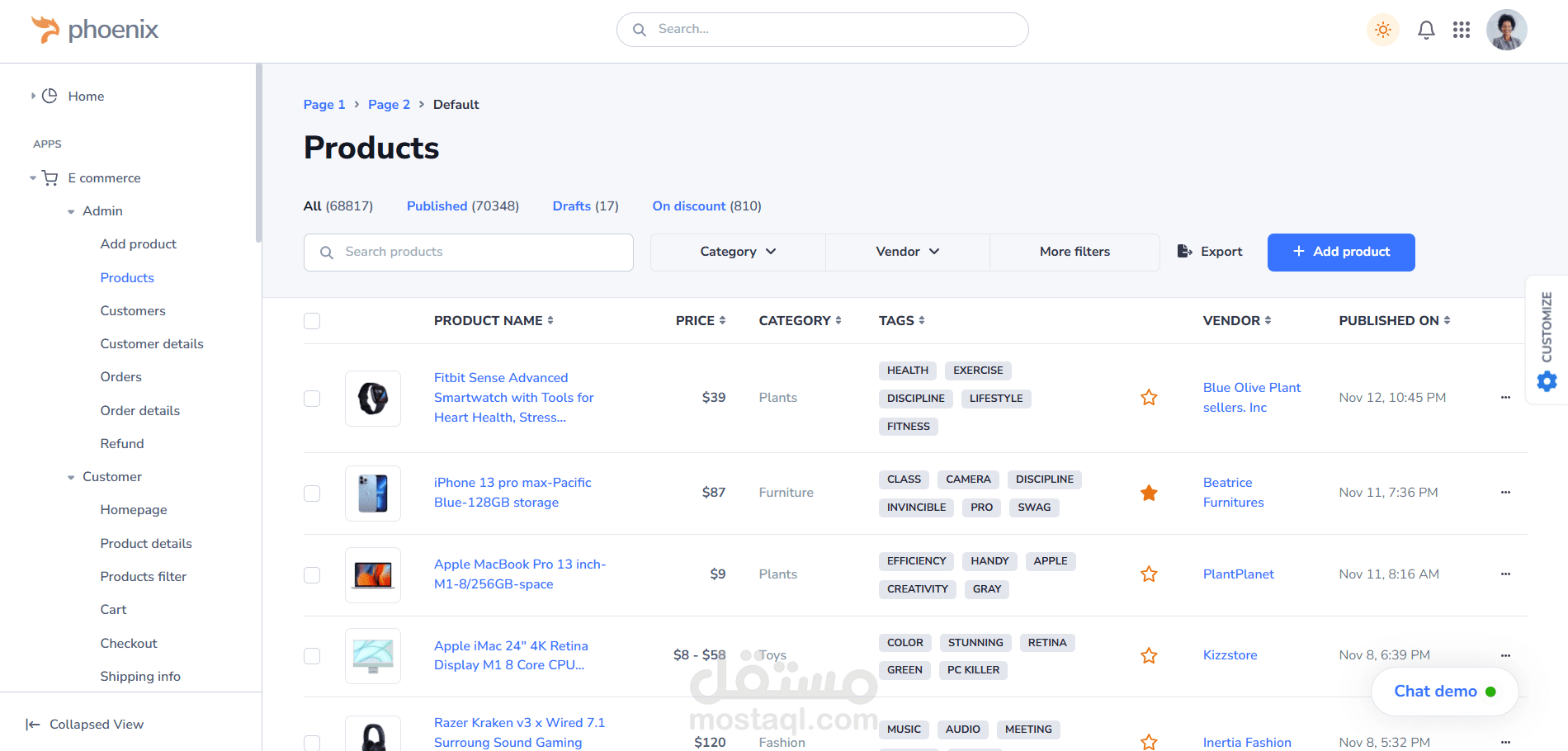
Task: Star the Apple MacBook Pro product
Action: click(1149, 574)
